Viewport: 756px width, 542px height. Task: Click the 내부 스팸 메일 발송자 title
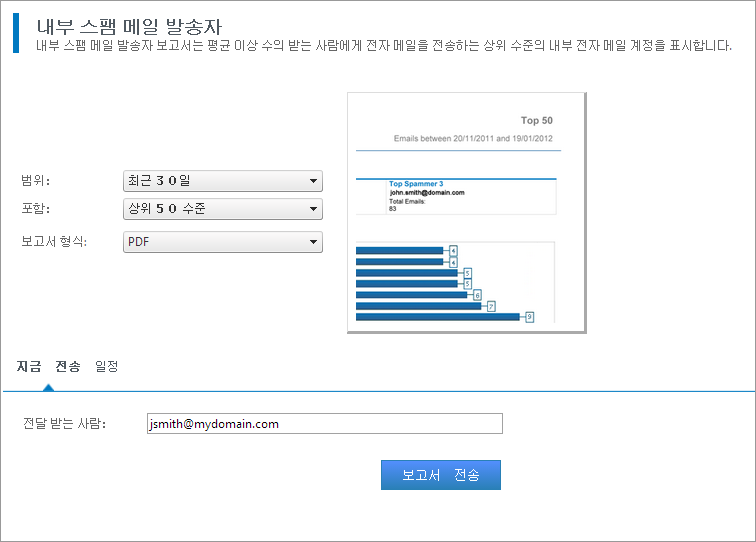pyautogui.click(x=129, y=26)
